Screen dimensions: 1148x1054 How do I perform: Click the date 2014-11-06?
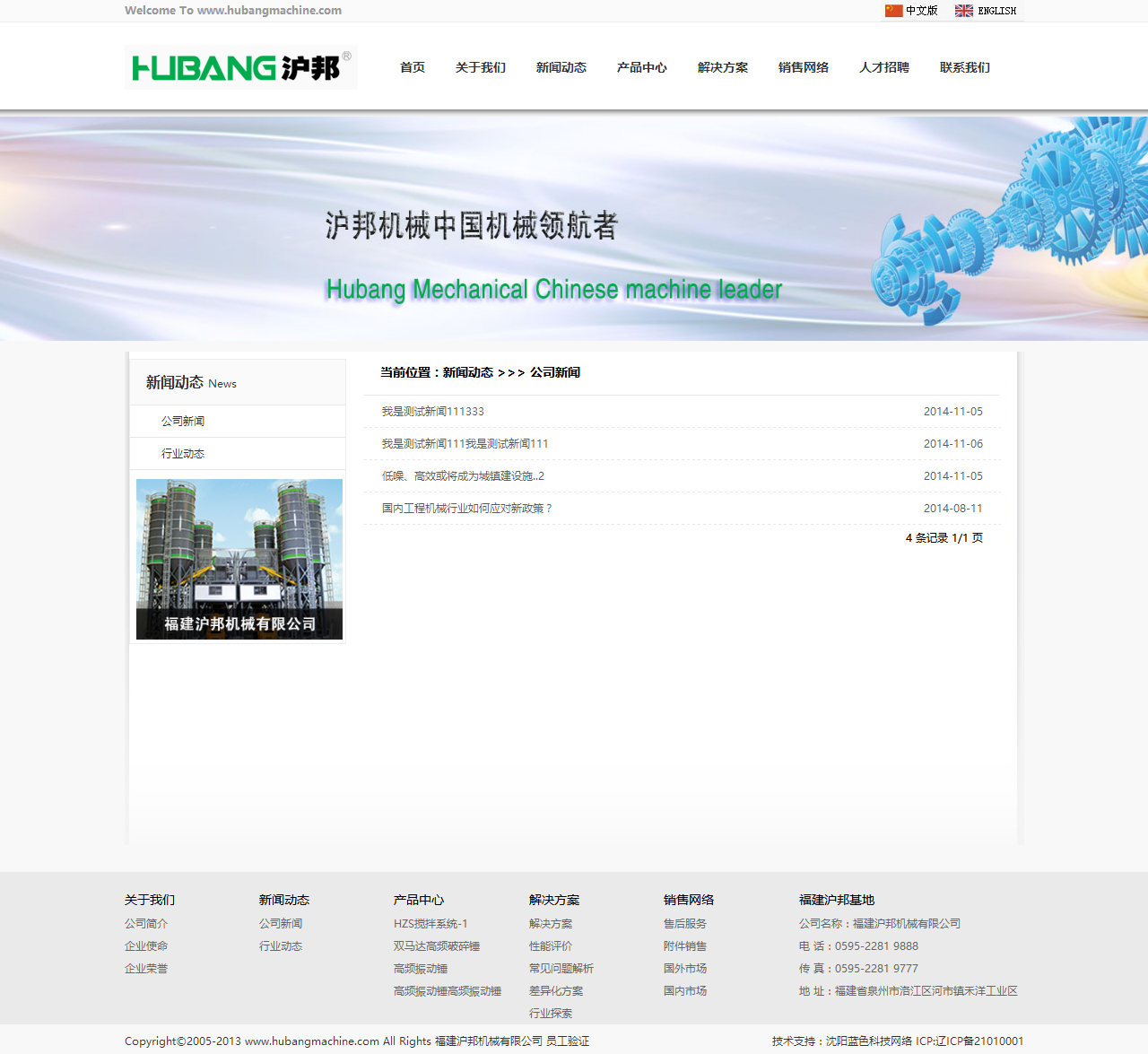pyautogui.click(x=953, y=444)
